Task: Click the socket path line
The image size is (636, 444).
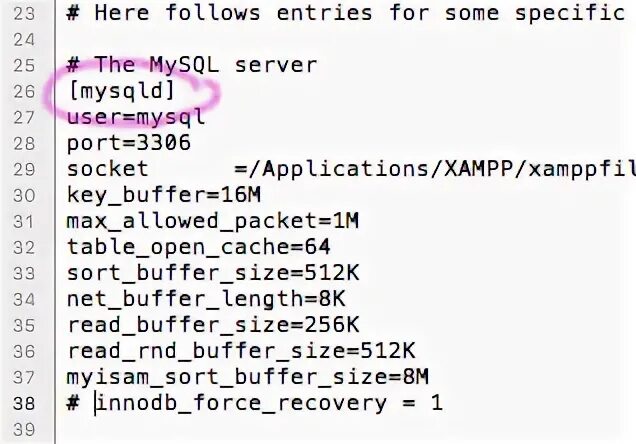Action: (351, 169)
